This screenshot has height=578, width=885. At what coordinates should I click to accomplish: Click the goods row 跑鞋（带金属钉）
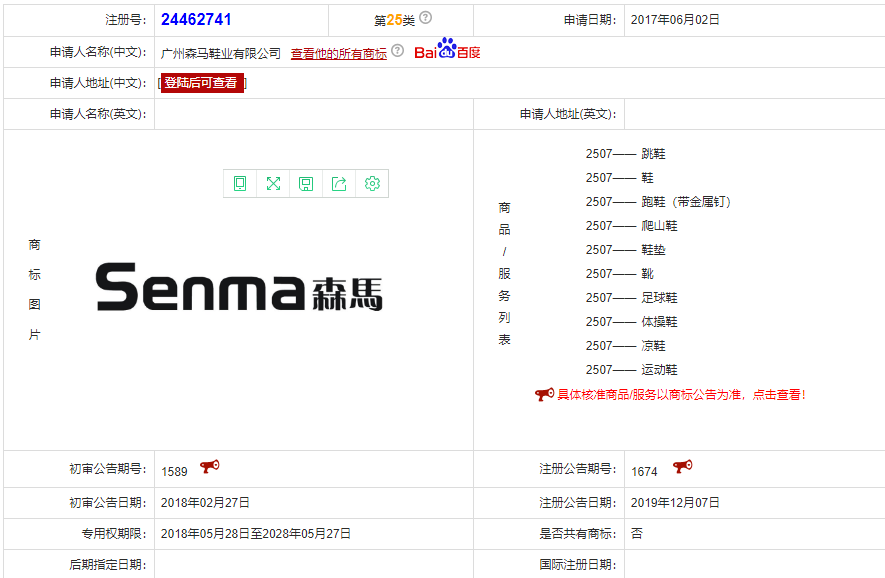coord(658,202)
